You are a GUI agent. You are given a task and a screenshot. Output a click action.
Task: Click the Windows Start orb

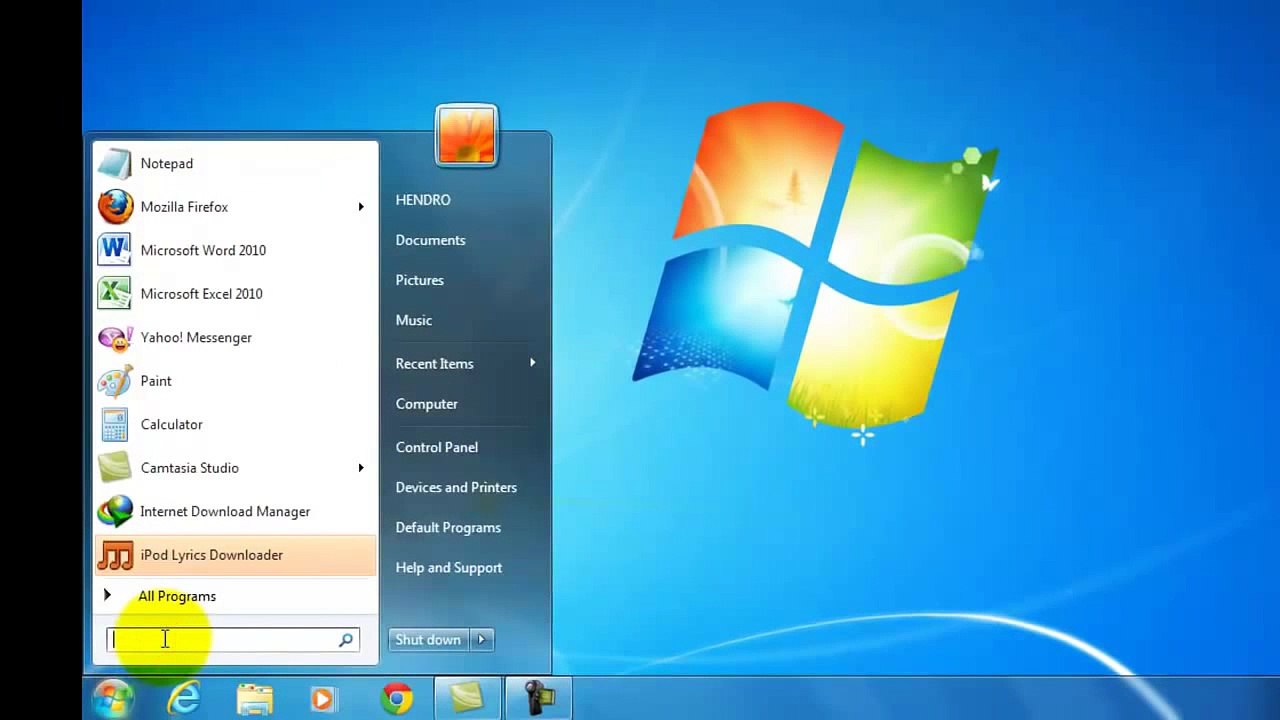coord(113,698)
